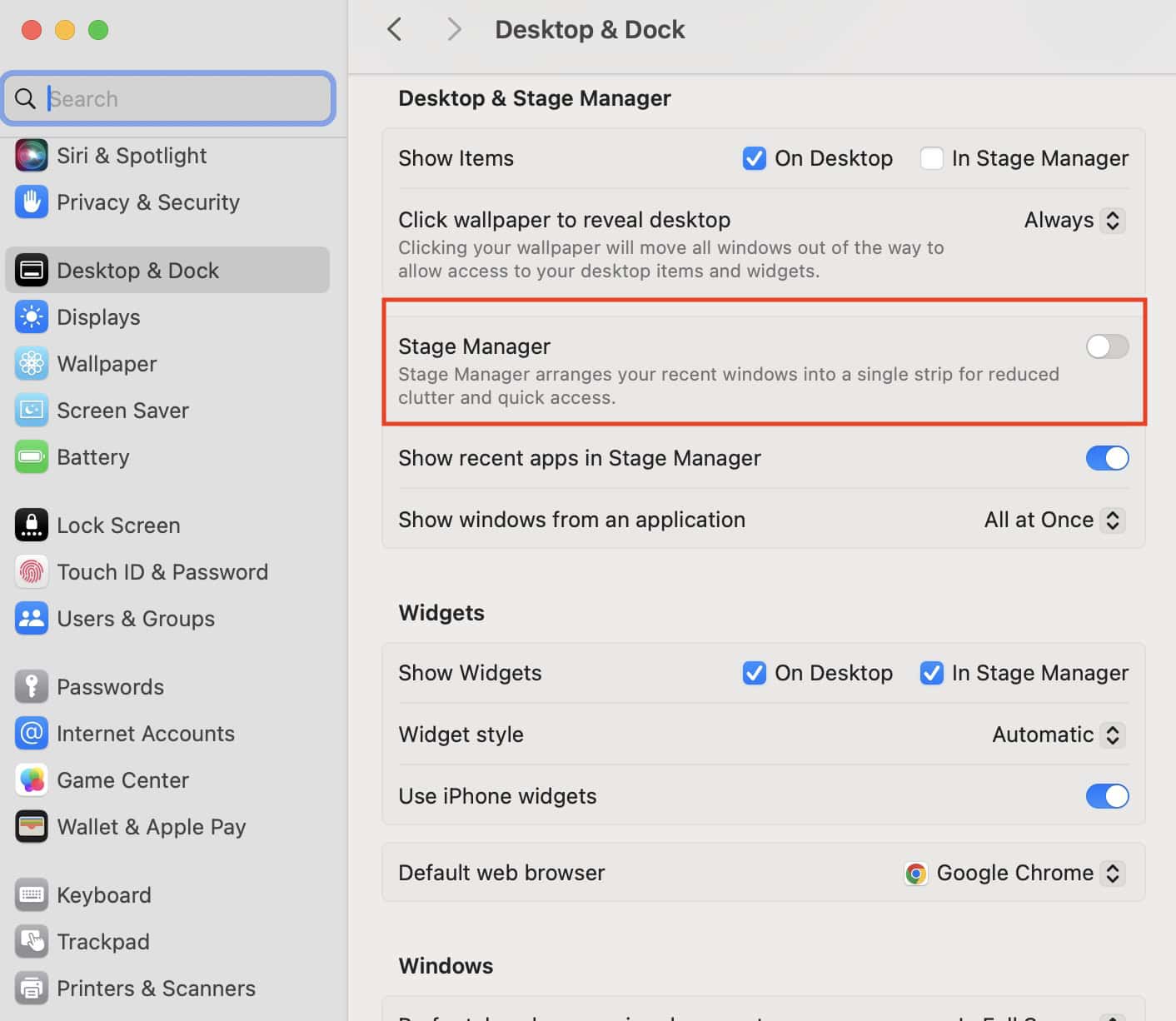The height and width of the screenshot is (1021, 1176).
Task: Click the Wallet & Apple Pay icon
Action: [31, 827]
